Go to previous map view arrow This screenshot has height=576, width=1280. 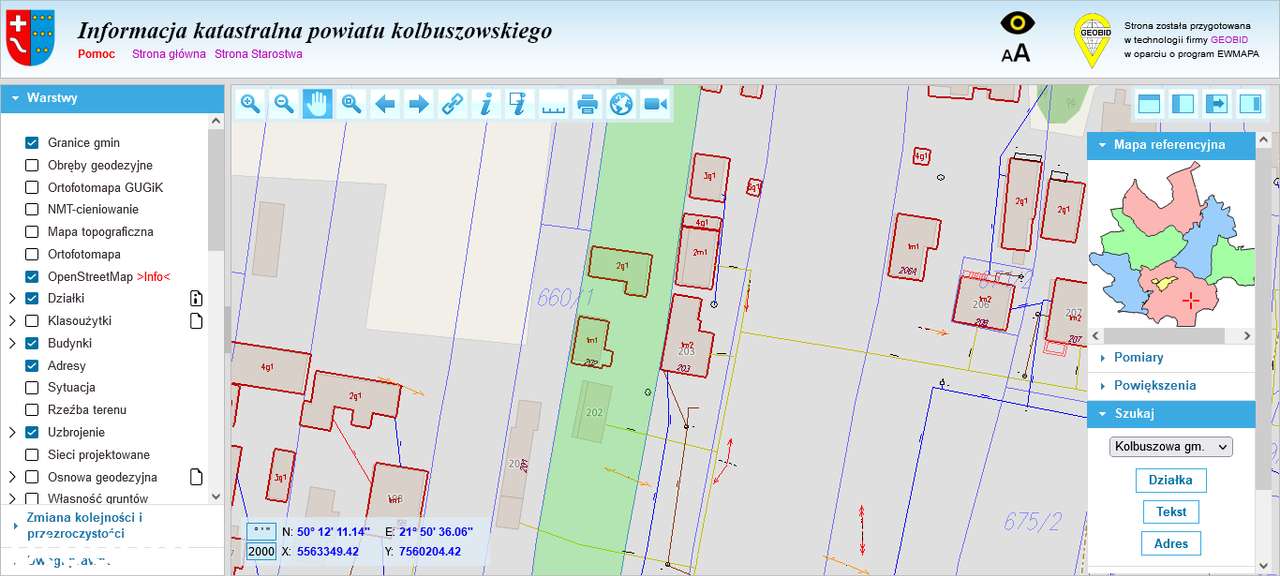point(385,103)
